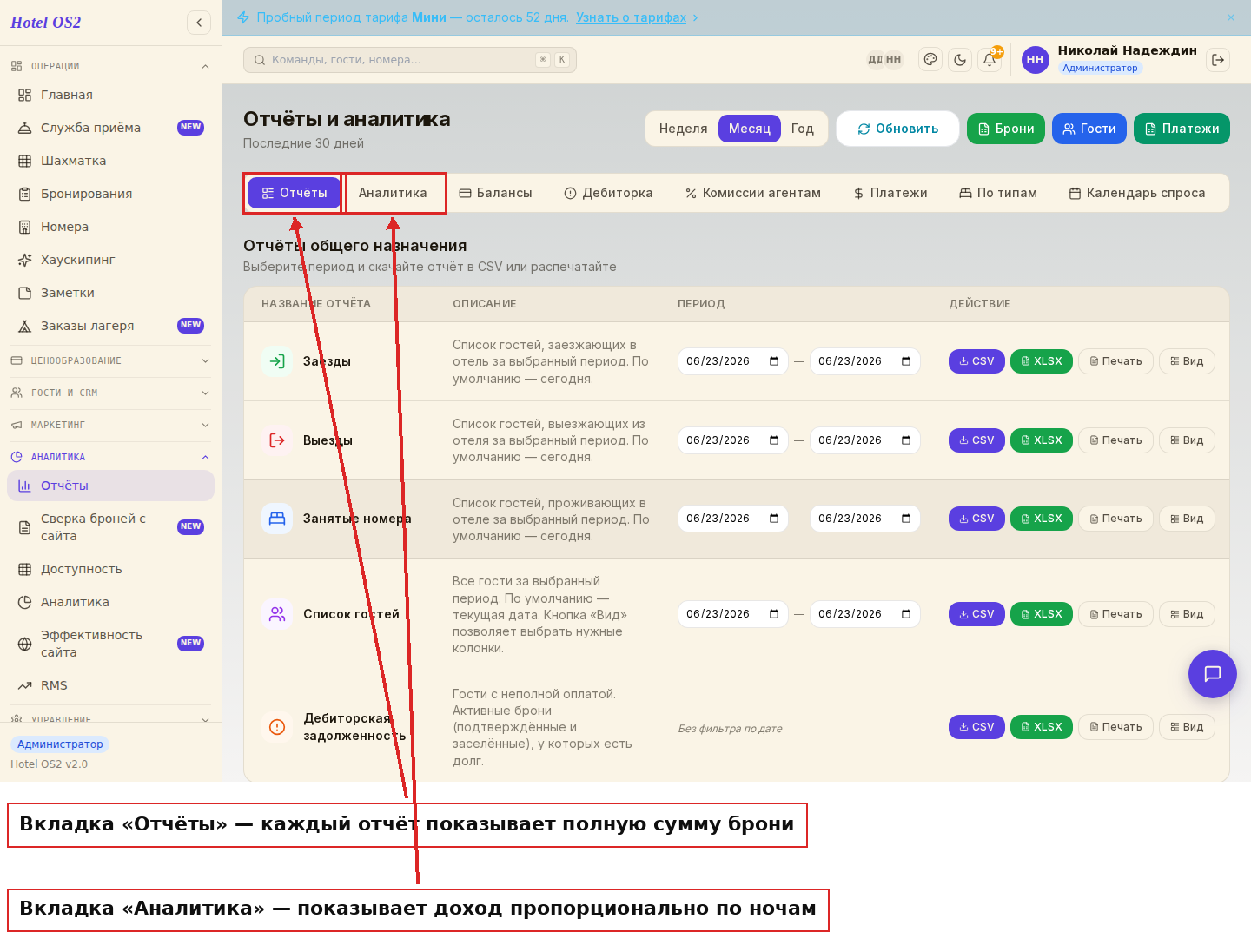Image resolution: width=1251 pixels, height=952 pixels.
Task: Open start date picker for Заезды
Action: (774, 361)
